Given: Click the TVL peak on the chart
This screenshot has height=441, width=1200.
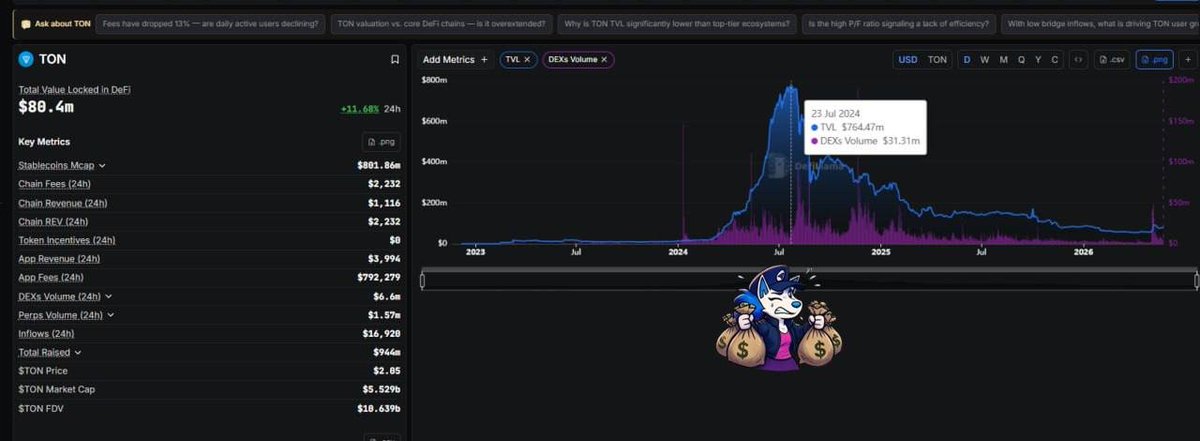Looking at the screenshot, I should pyautogui.click(x=790, y=87).
